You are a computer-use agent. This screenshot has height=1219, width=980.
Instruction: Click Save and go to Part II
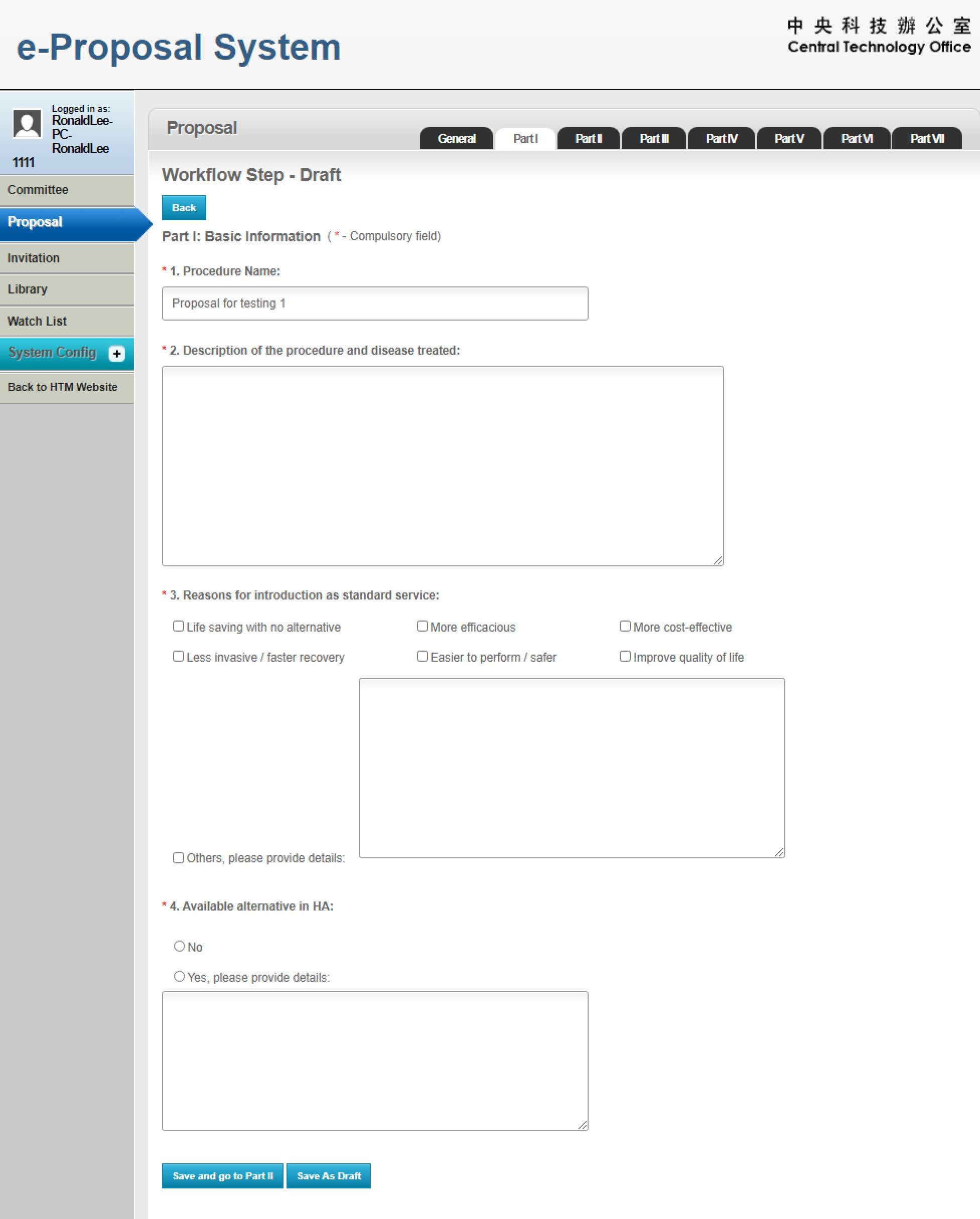(x=223, y=1176)
